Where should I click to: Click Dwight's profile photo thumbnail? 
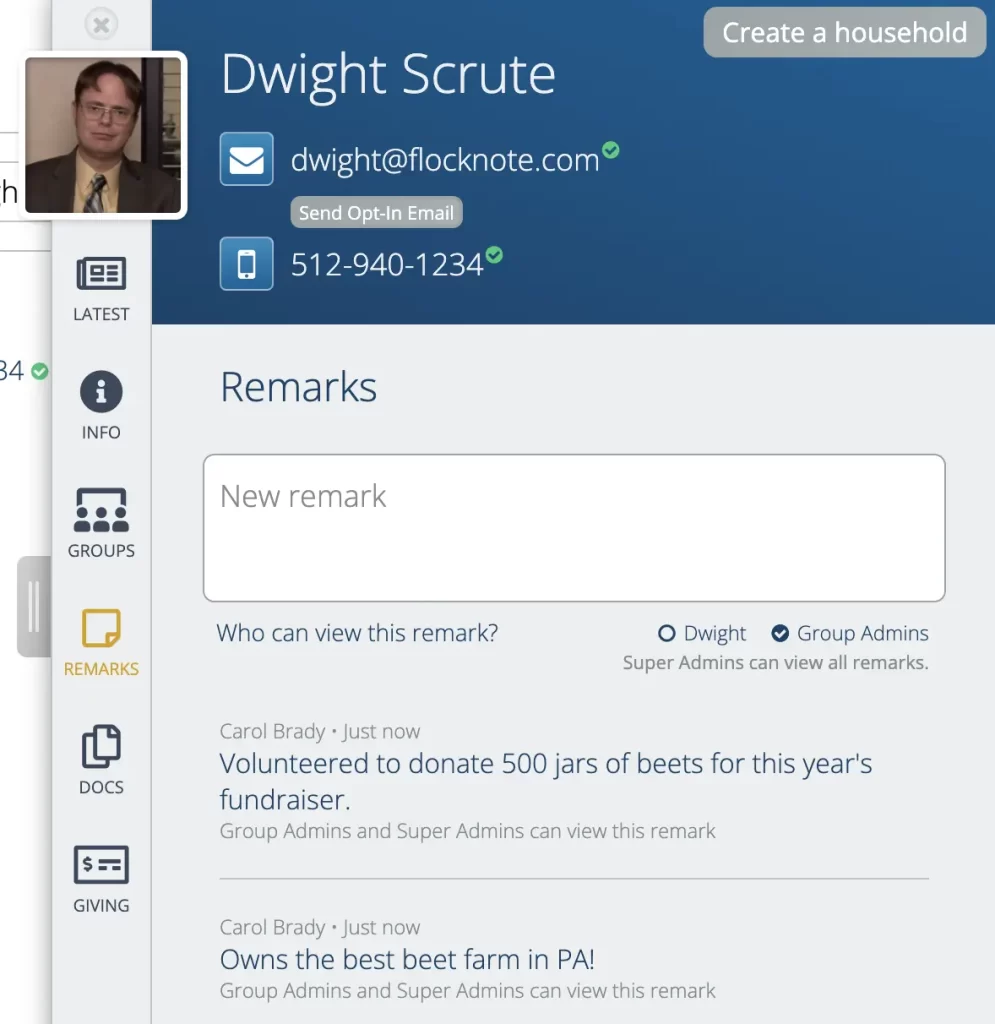(104, 136)
